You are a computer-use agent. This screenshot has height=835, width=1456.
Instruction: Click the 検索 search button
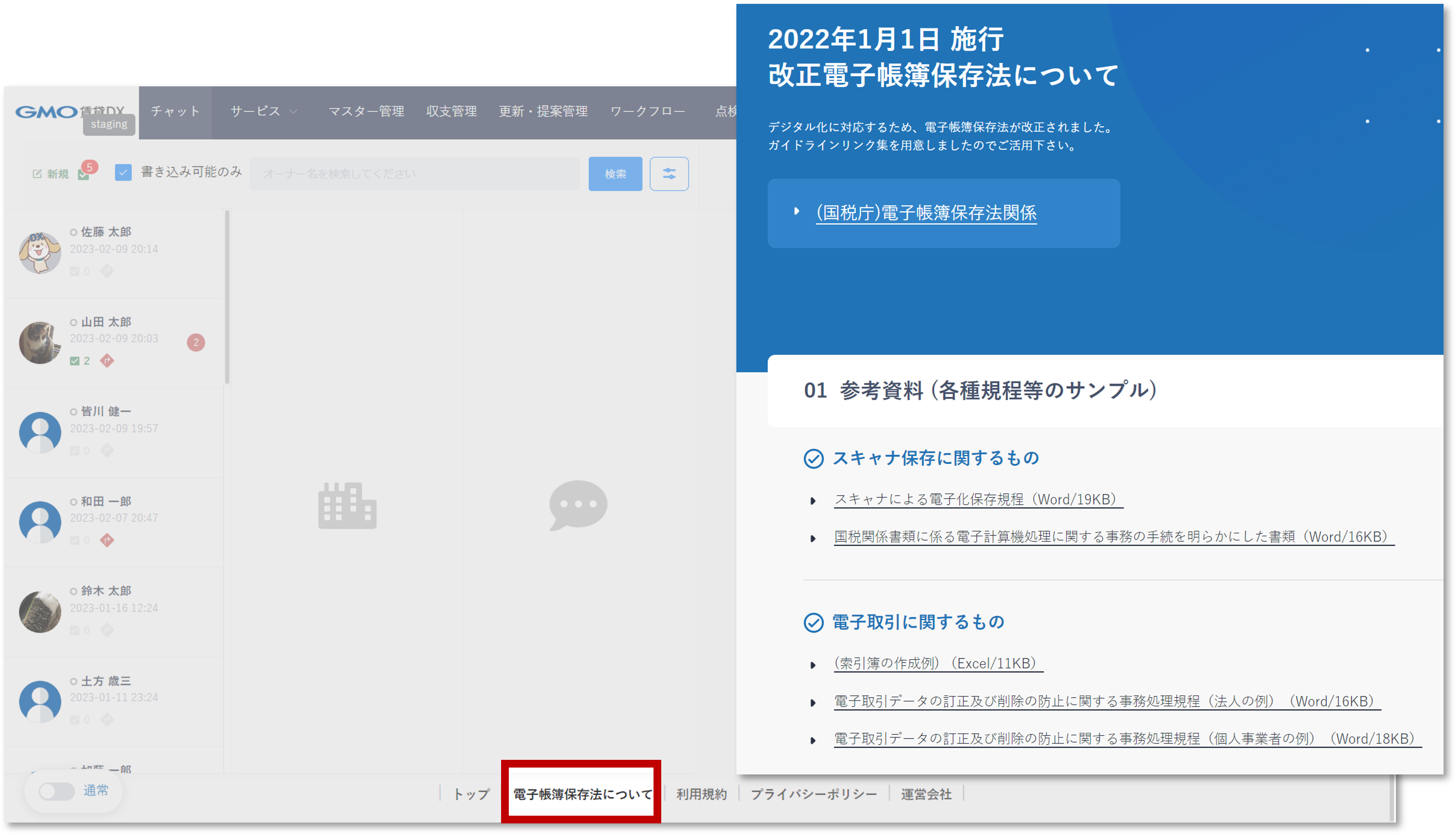point(615,174)
